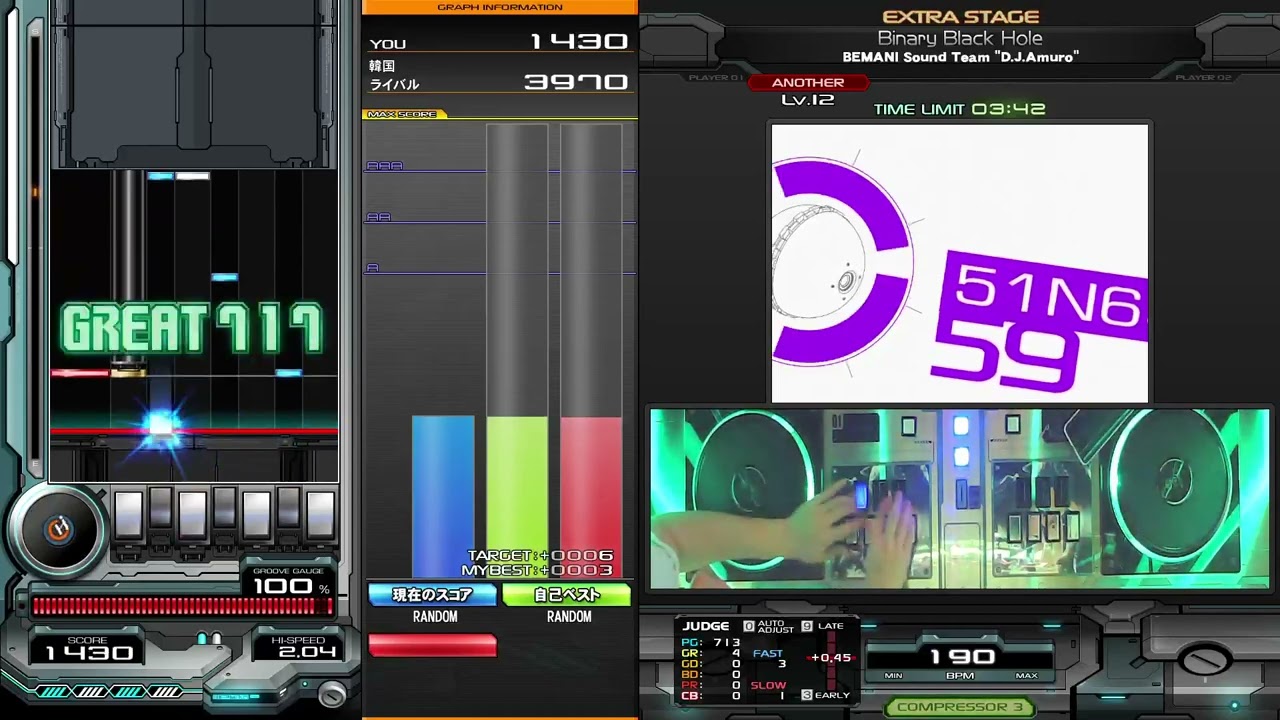
Task: Click the 51N6 59 music video thumbnail
Action: pos(960,263)
